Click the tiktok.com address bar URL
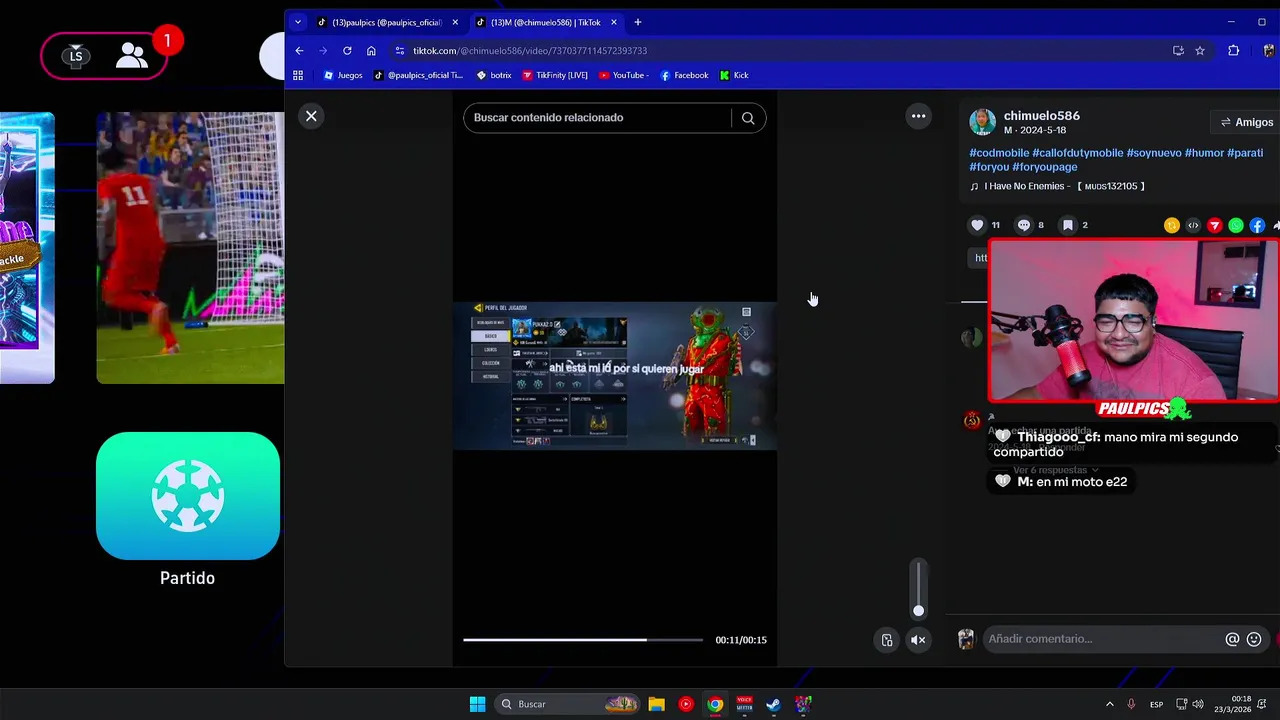Screen dimensions: 1280x720 (x=530, y=51)
